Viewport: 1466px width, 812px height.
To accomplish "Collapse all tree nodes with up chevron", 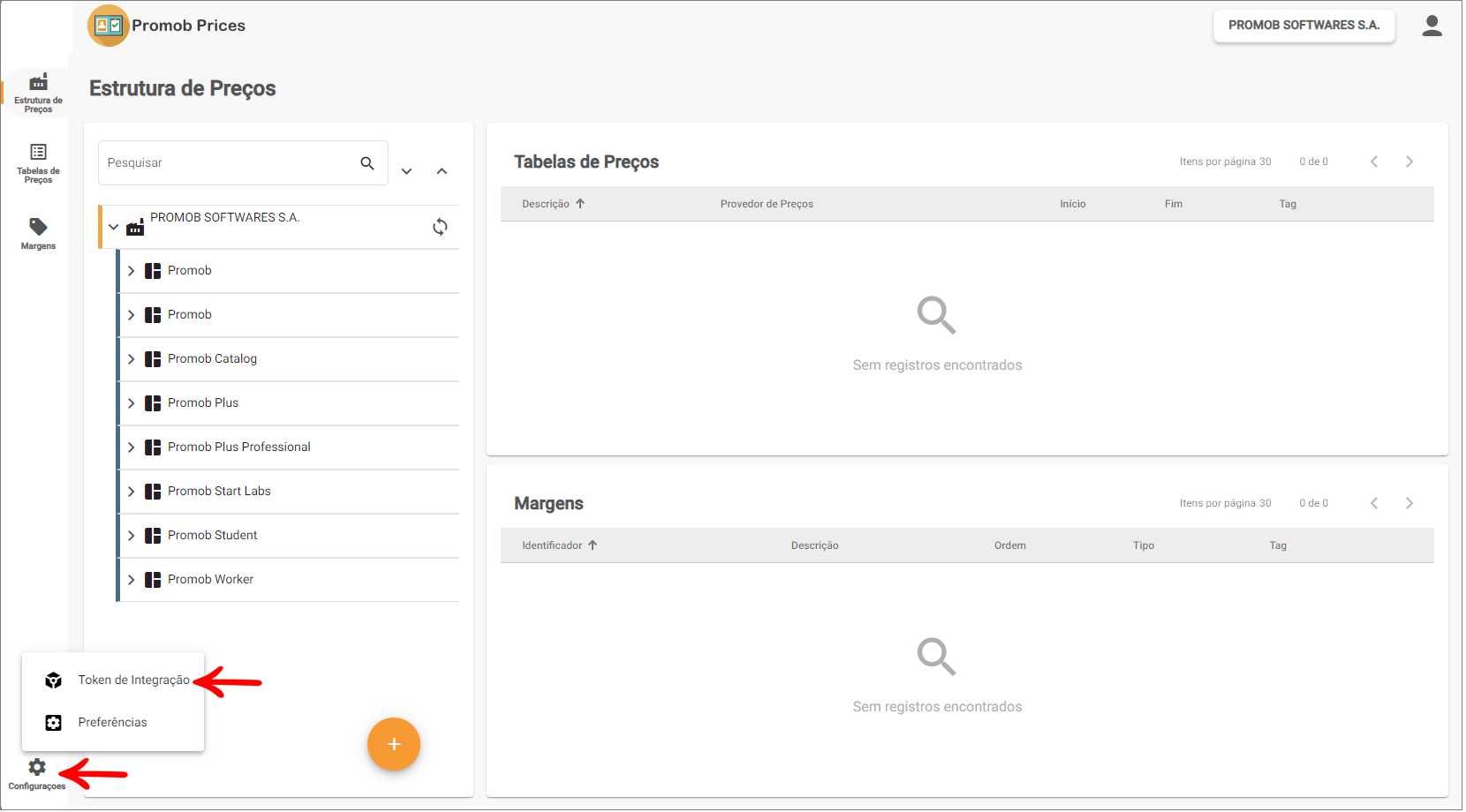I will pyautogui.click(x=442, y=171).
